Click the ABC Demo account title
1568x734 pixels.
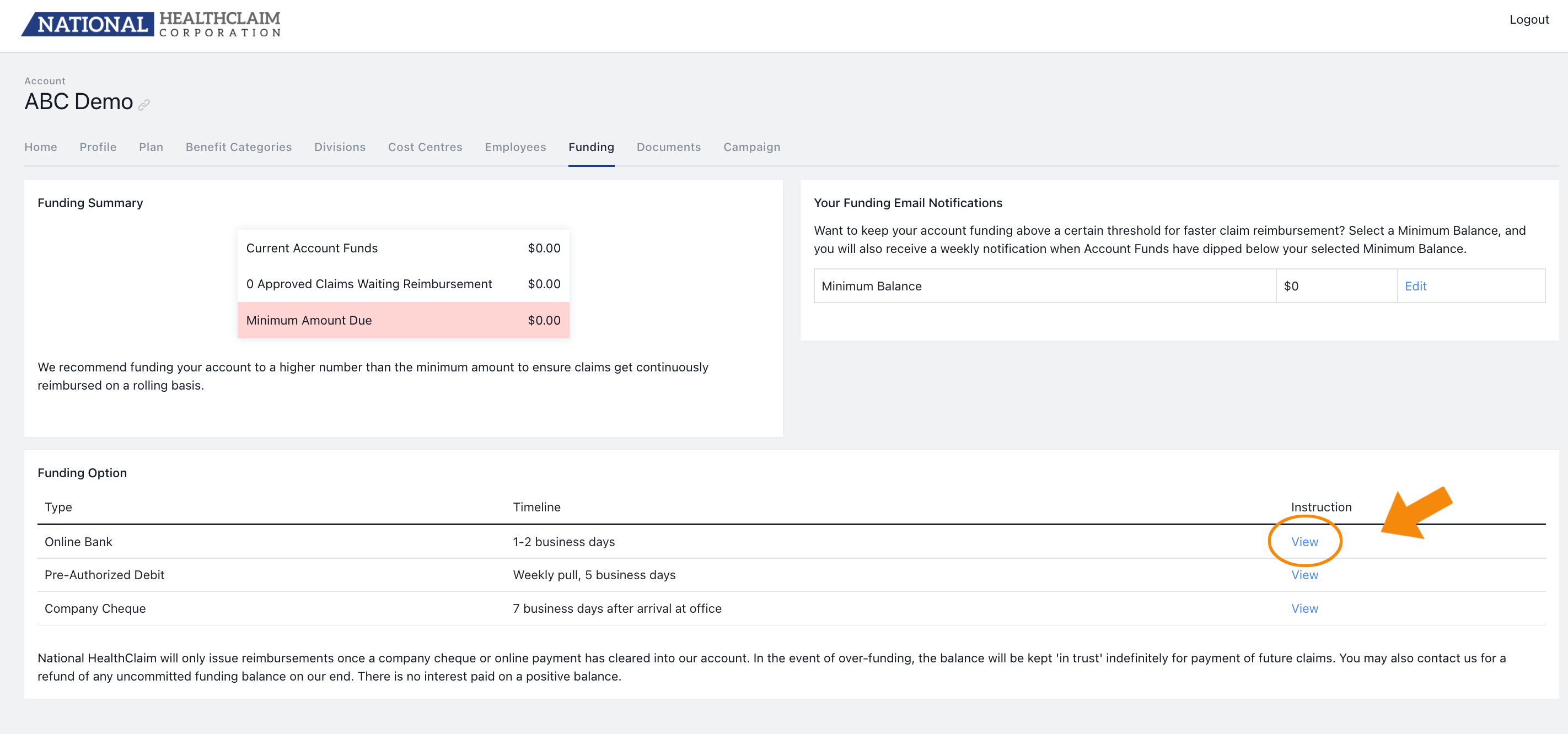78,101
